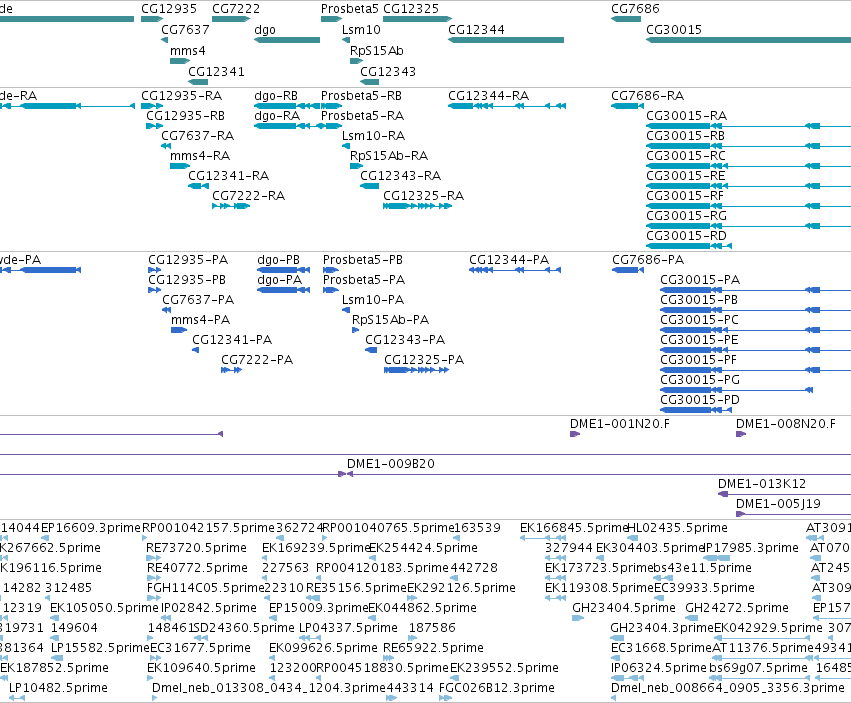Select the CG12341-PA protein label
The image size is (851, 703).
tap(232, 341)
